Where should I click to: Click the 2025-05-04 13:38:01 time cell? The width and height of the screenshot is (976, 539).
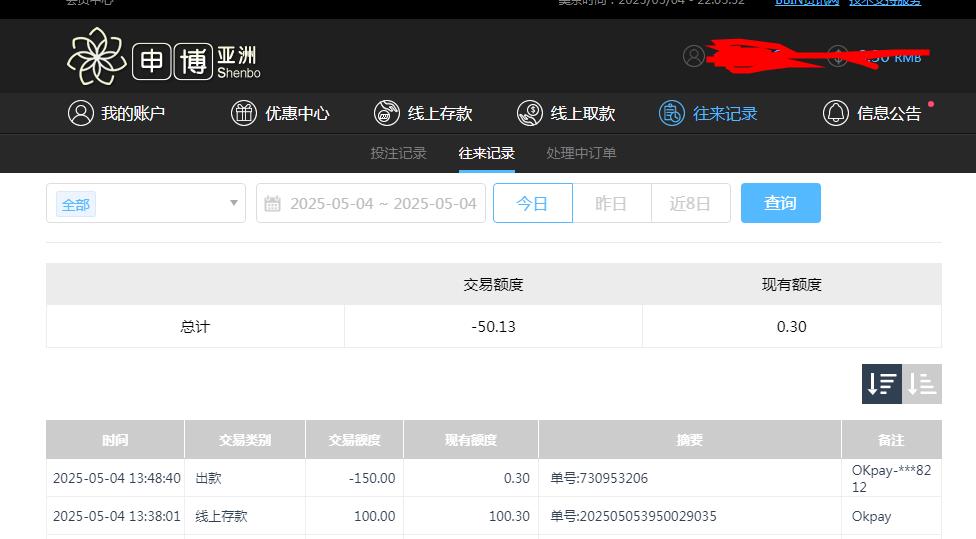pos(116,516)
